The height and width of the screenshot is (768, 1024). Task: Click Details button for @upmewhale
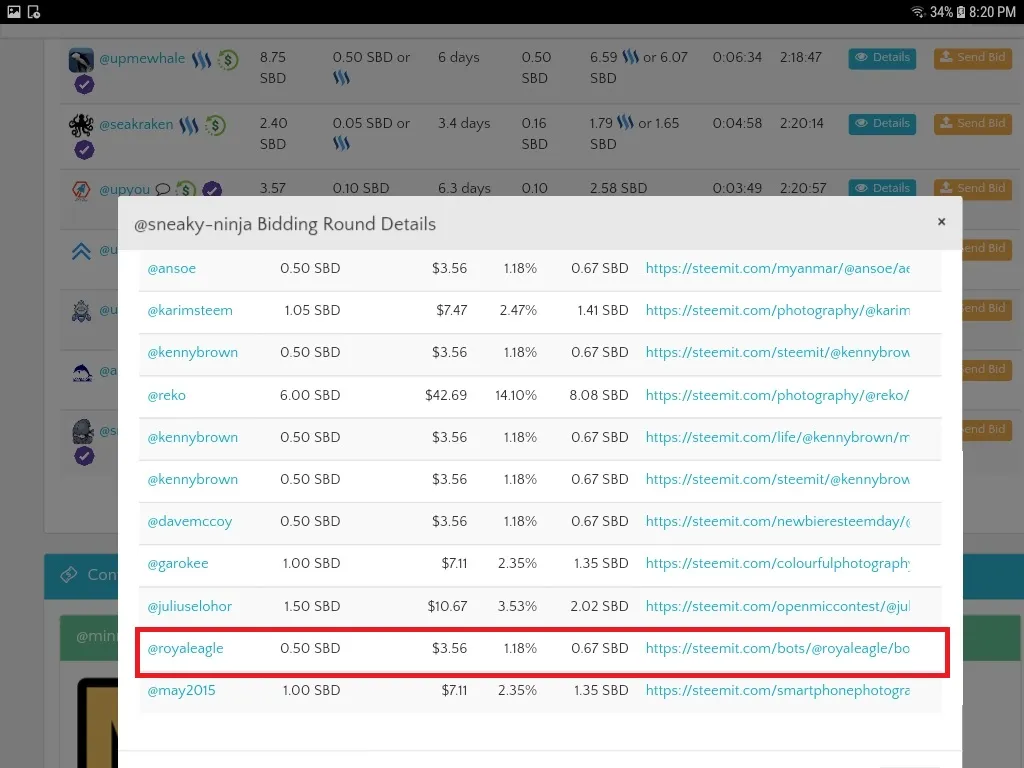click(x=882, y=58)
